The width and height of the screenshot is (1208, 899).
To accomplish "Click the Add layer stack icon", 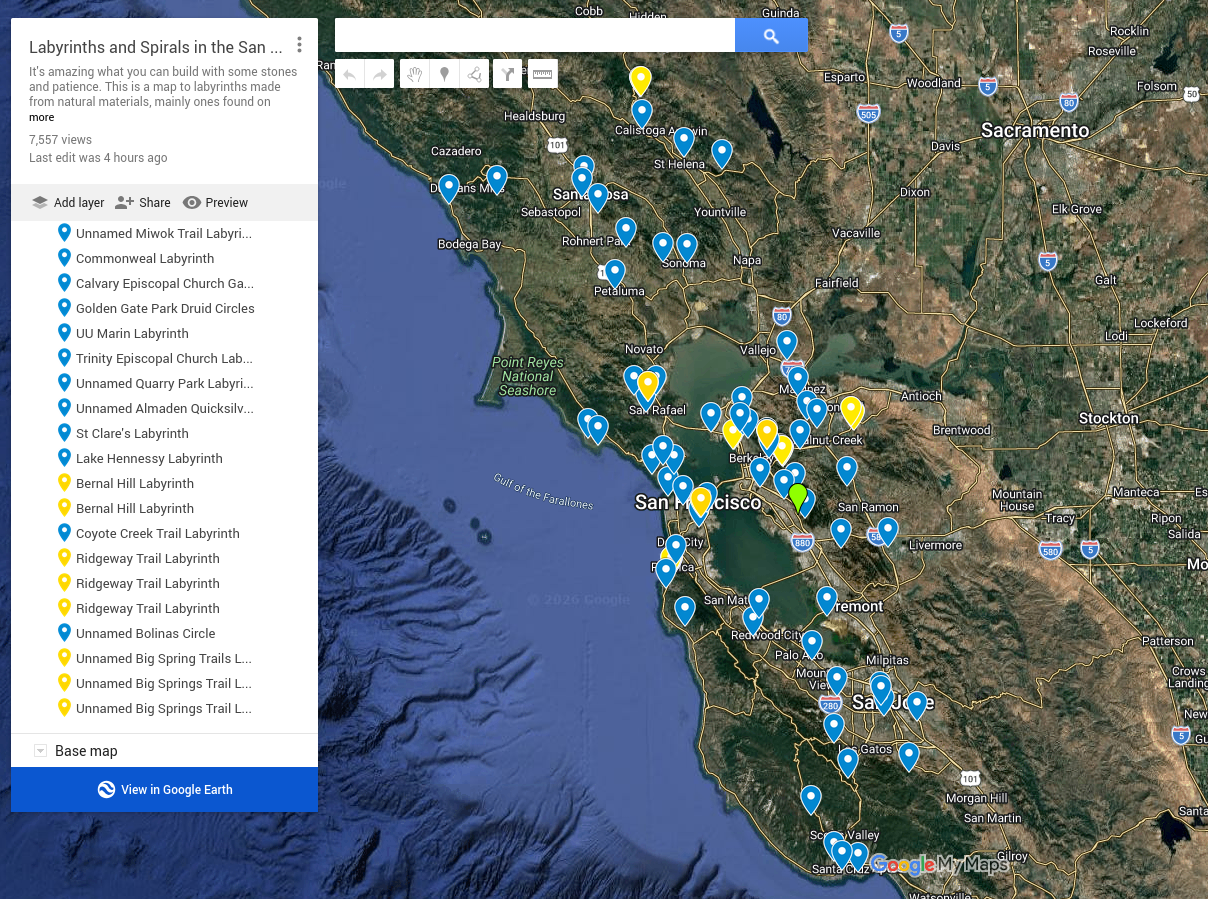I will pyautogui.click(x=40, y=202).
